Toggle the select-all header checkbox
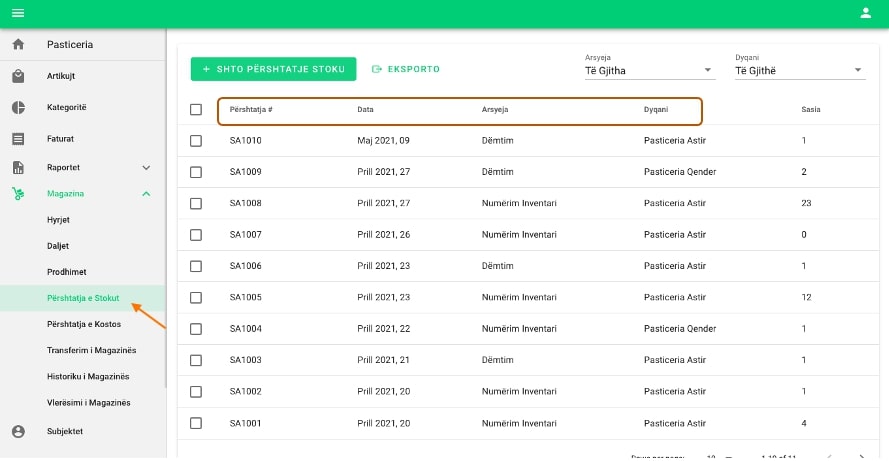Viewport: 889px width, 461px height. [x=196, y=109]
